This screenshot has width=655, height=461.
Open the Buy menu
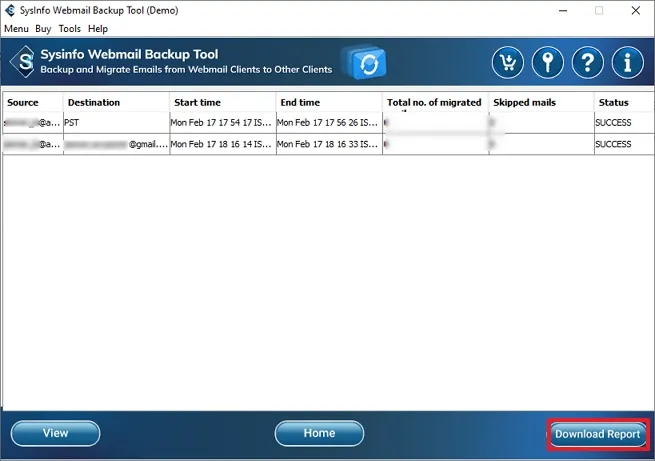[x=43, y=29]
